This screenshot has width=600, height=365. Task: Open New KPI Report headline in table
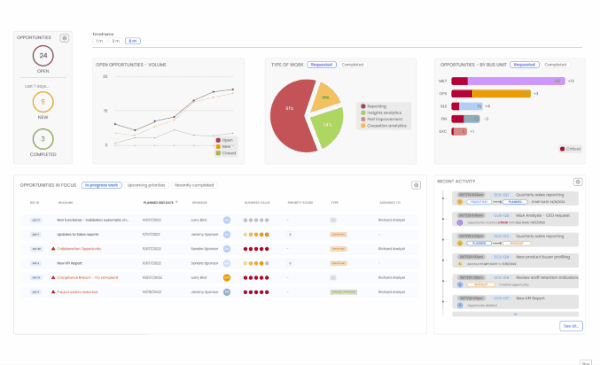[70, 263]
